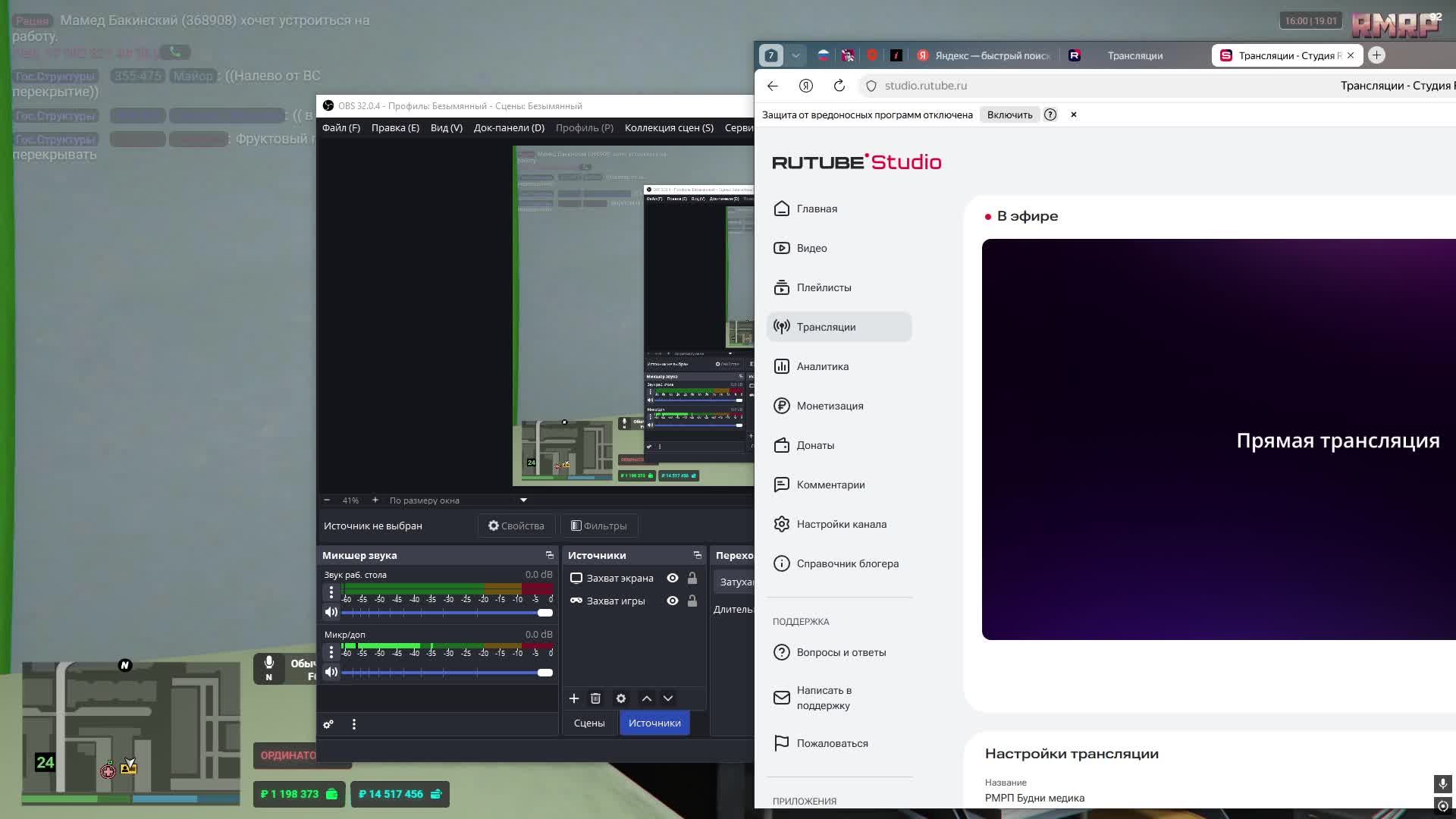Open Микр/доп audio options three-dots menu

tap(331, 652)
